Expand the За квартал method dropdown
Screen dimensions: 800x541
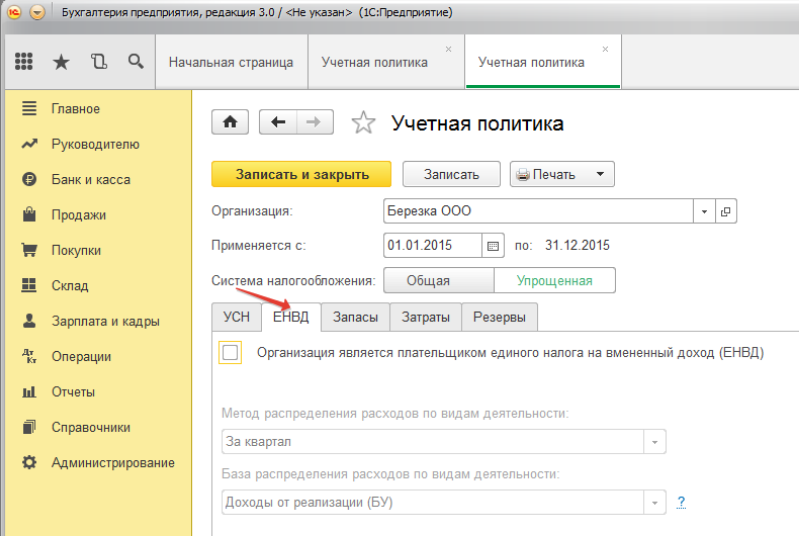click(x=654, y=442)
